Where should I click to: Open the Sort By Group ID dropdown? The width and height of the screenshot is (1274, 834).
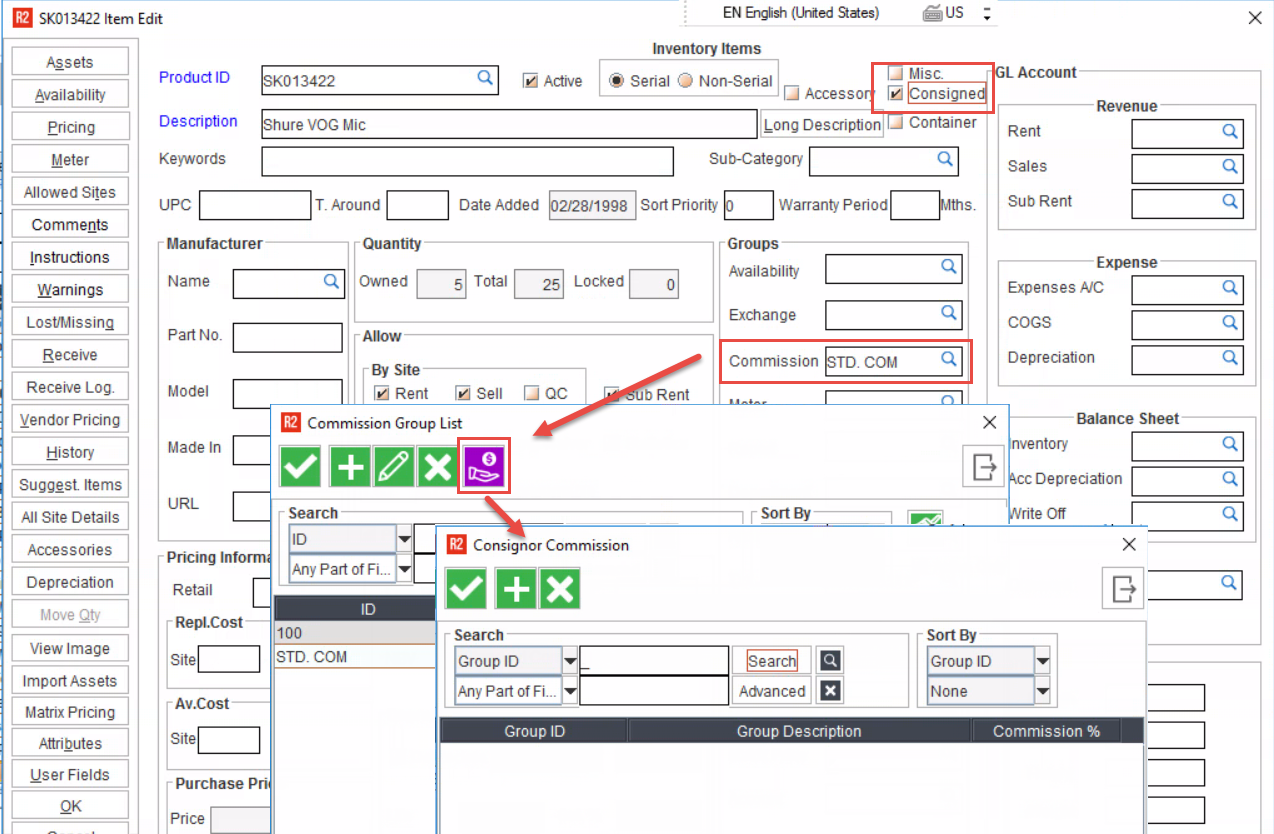click(x=1042, y=661)
